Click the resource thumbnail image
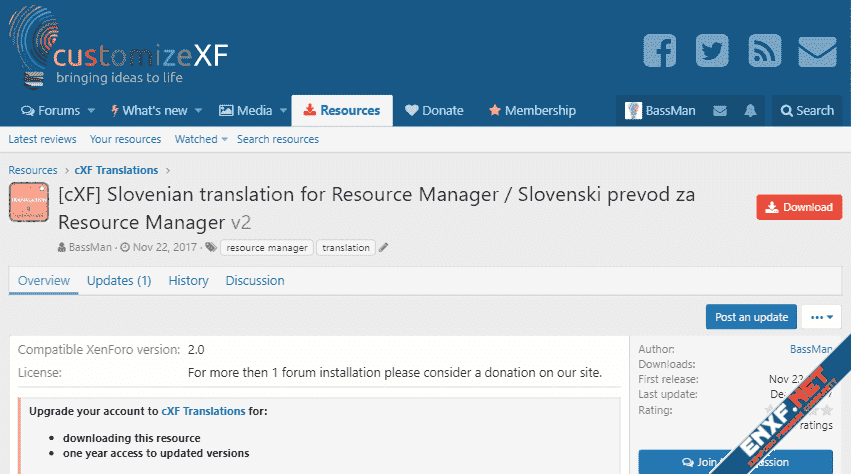 click(x=30, y=204)
